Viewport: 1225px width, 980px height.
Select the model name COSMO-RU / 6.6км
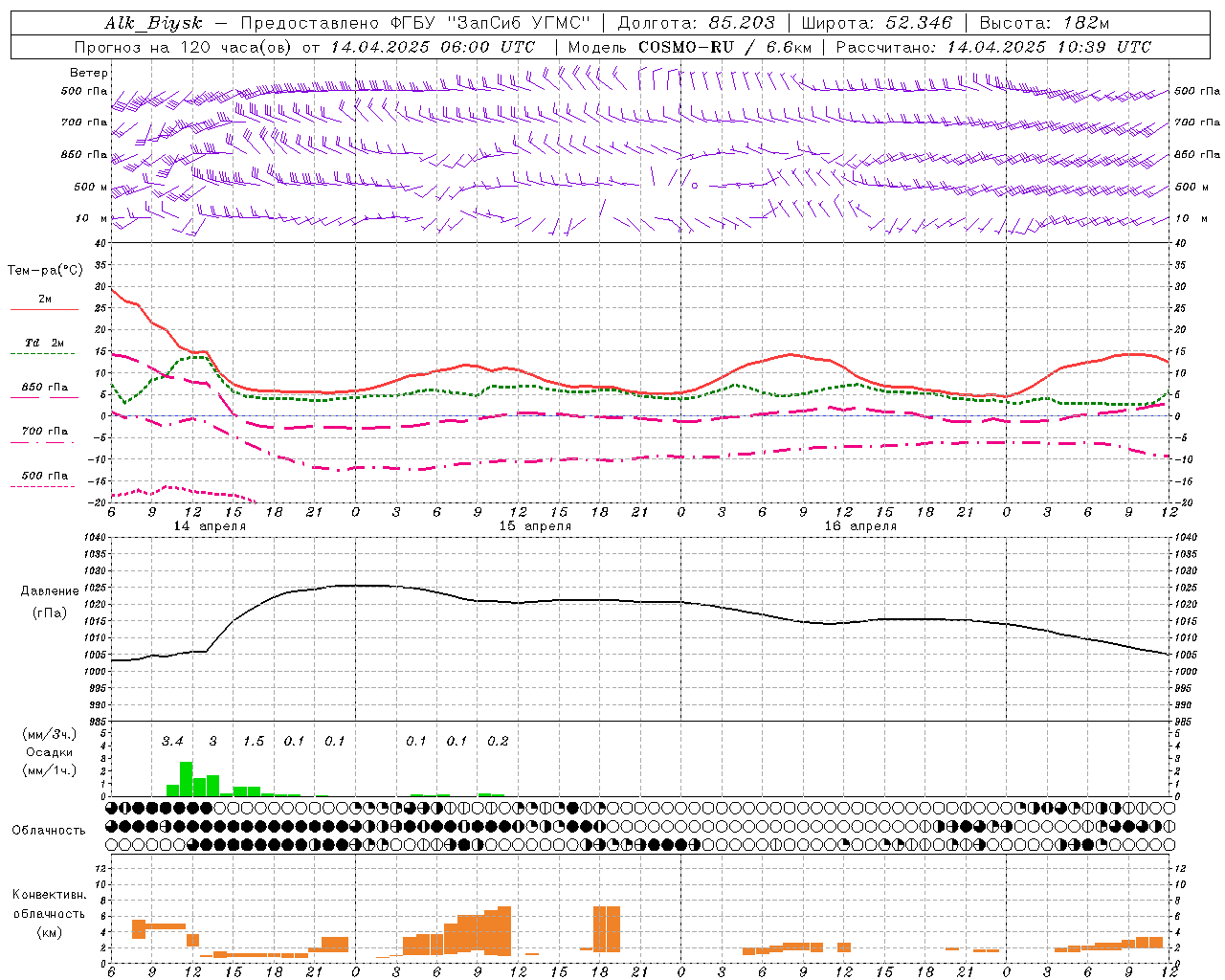coord(724,47)
